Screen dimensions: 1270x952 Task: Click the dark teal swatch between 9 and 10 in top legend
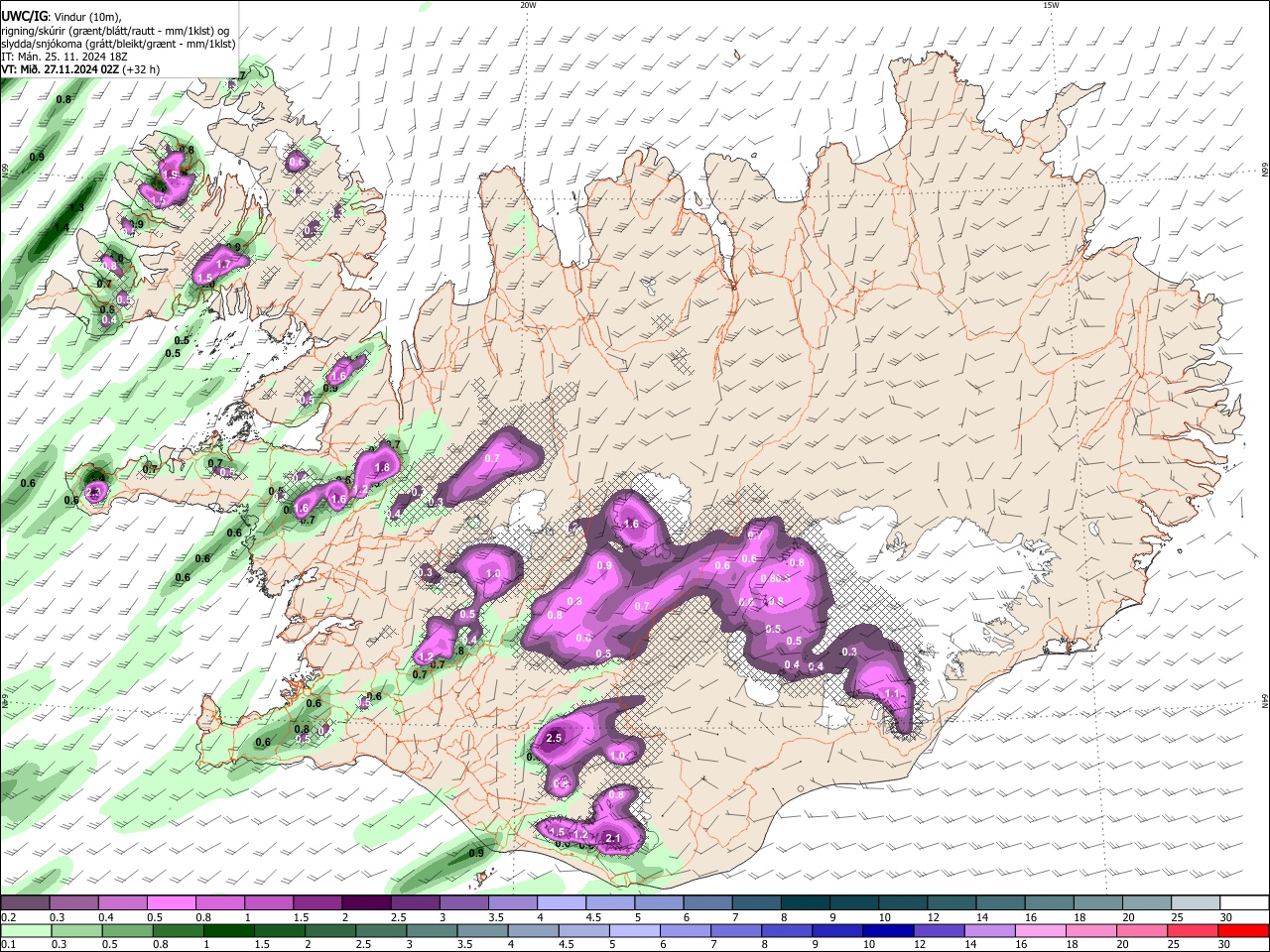tap(853, 903)
